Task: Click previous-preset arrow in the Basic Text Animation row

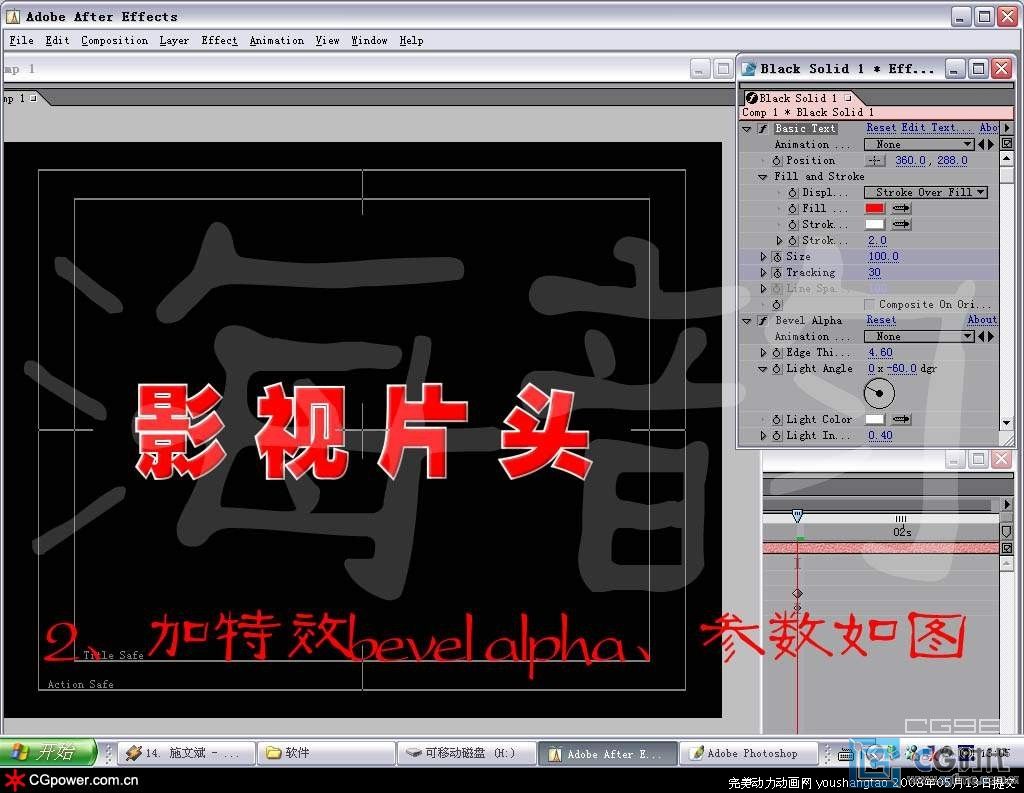Action: (981, 144)
